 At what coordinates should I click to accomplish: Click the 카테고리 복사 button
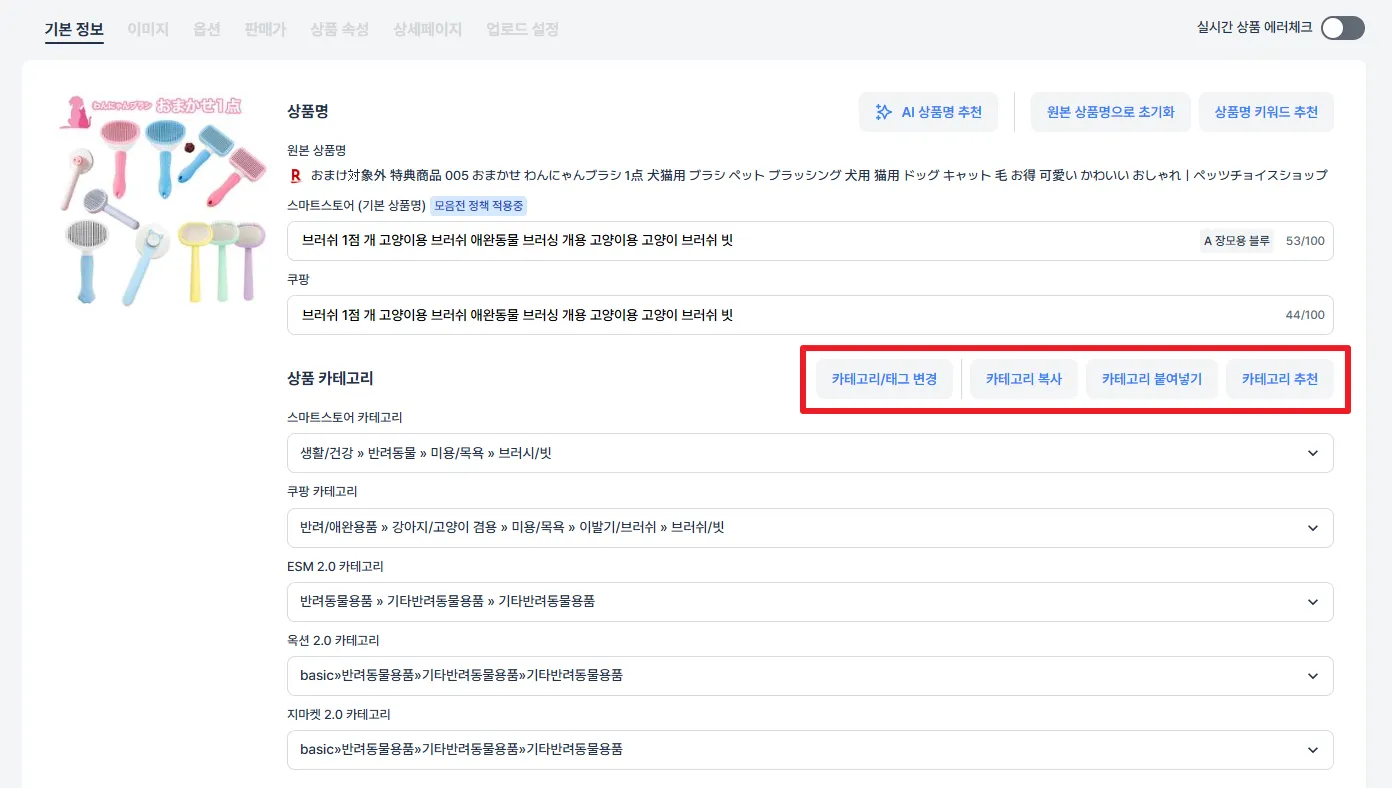1024,379
